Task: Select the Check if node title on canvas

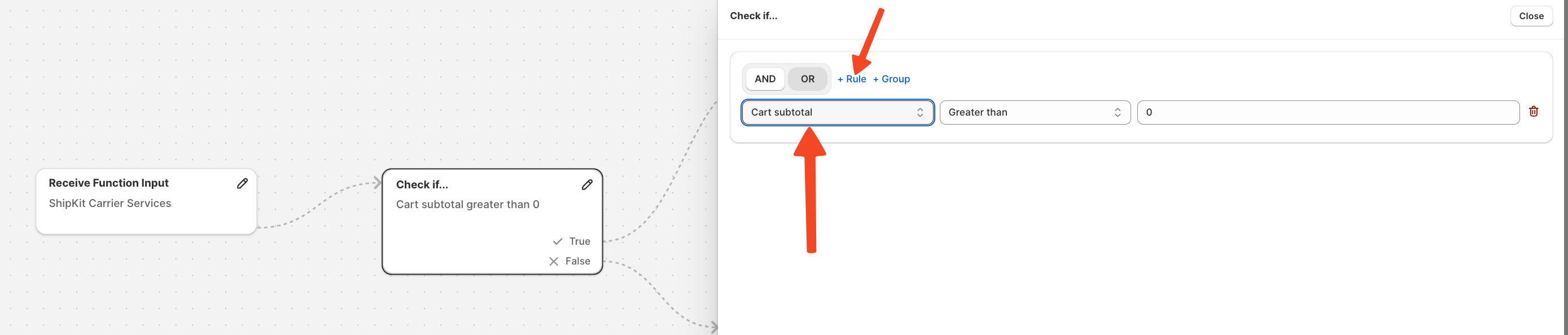Action: pos(422,185)
